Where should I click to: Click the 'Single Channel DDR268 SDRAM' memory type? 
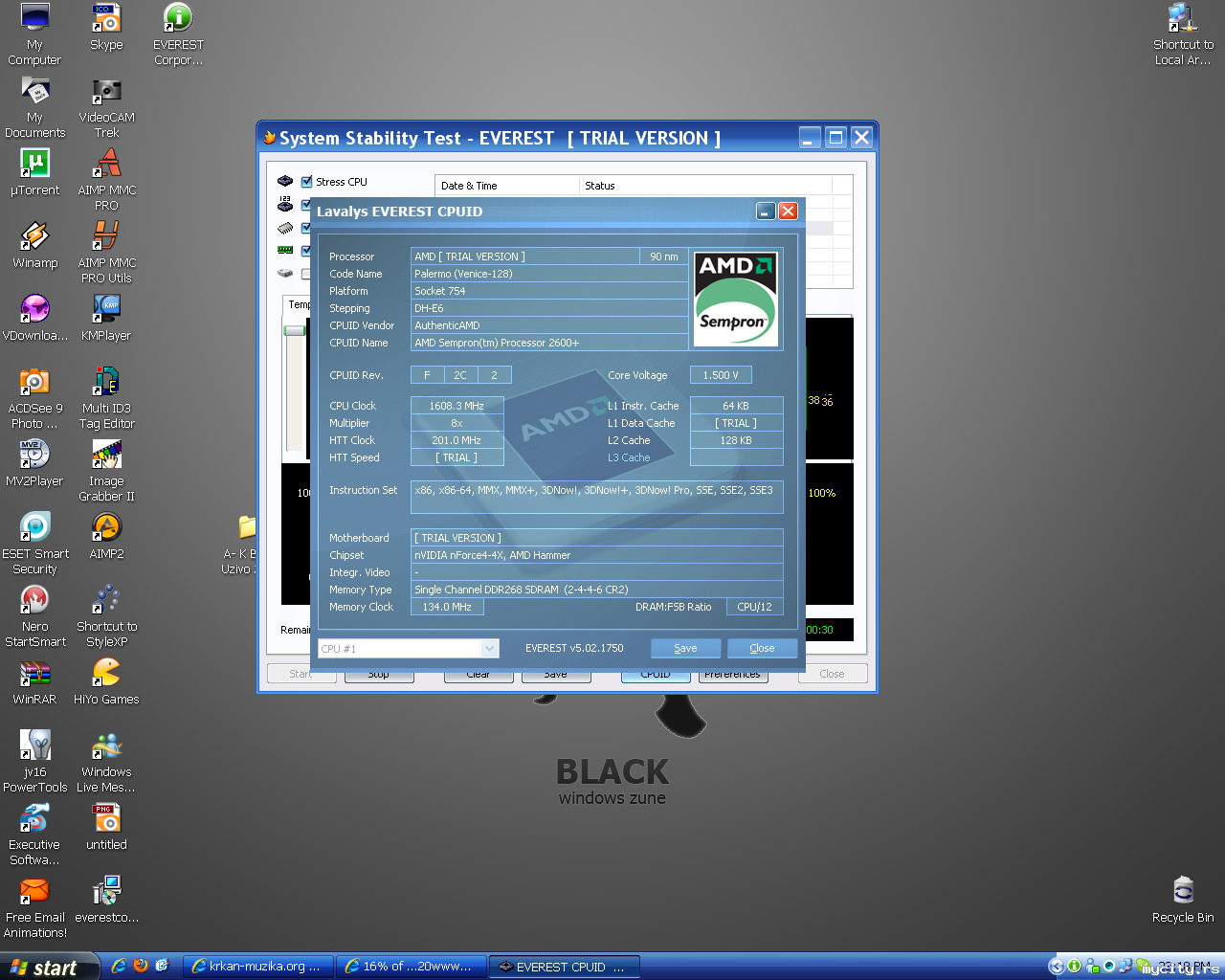(597, 590)
